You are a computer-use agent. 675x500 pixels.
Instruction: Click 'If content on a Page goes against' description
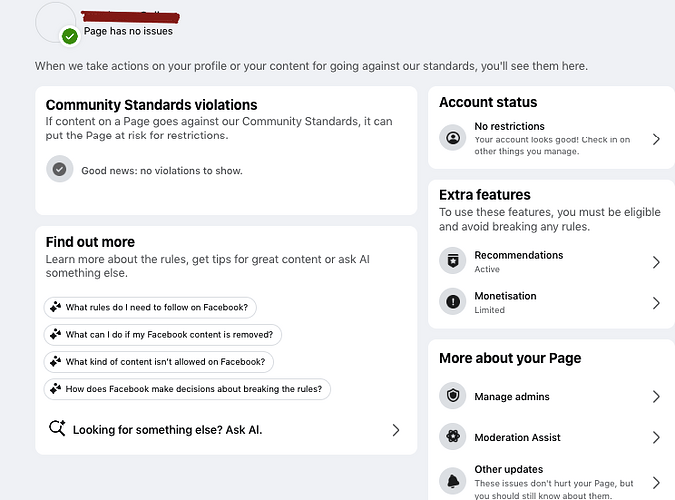click(x=219, y=128)
